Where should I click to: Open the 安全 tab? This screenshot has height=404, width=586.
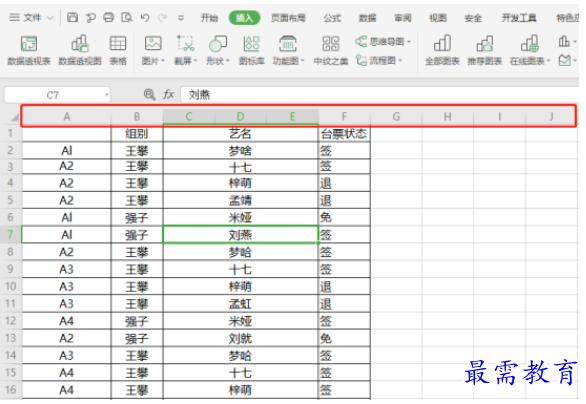tap(473, 18)
